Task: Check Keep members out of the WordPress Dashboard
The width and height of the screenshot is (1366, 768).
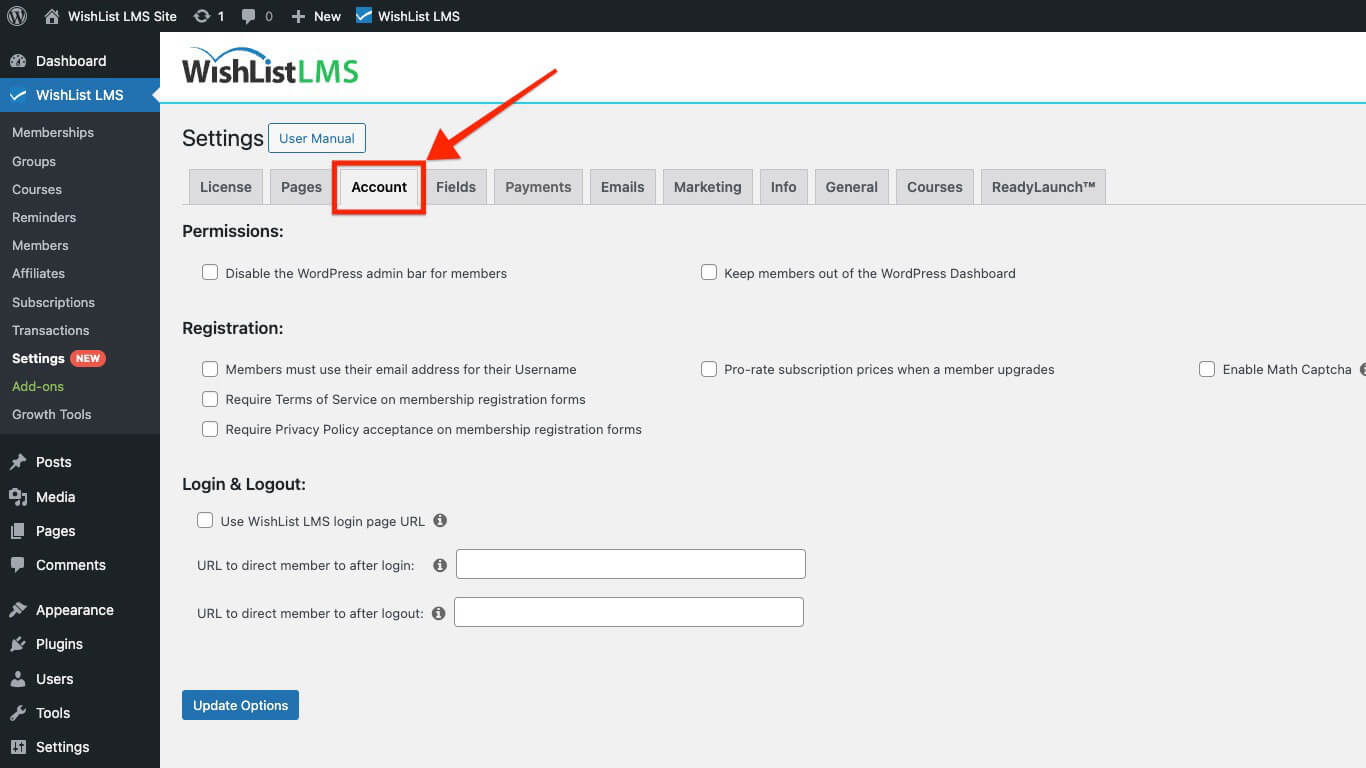Action: [x=709, y=272]
